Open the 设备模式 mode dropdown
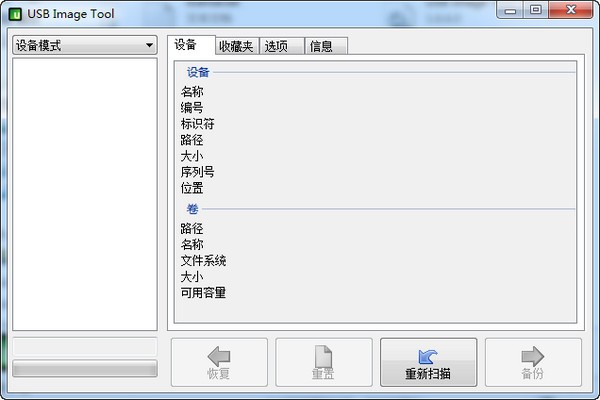The height and width of the screenshot is (400, 600). pyautogui.click(x=85, y=45)
